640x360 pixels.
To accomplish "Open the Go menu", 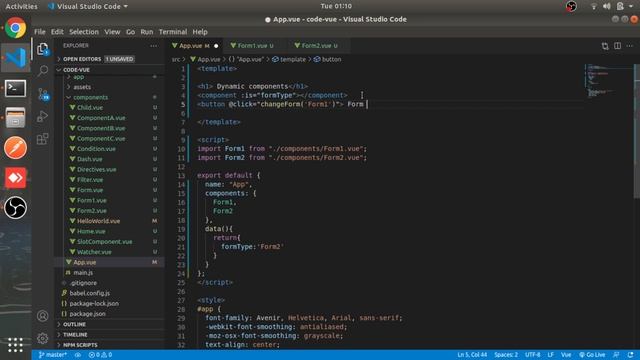I will point(130,32).
